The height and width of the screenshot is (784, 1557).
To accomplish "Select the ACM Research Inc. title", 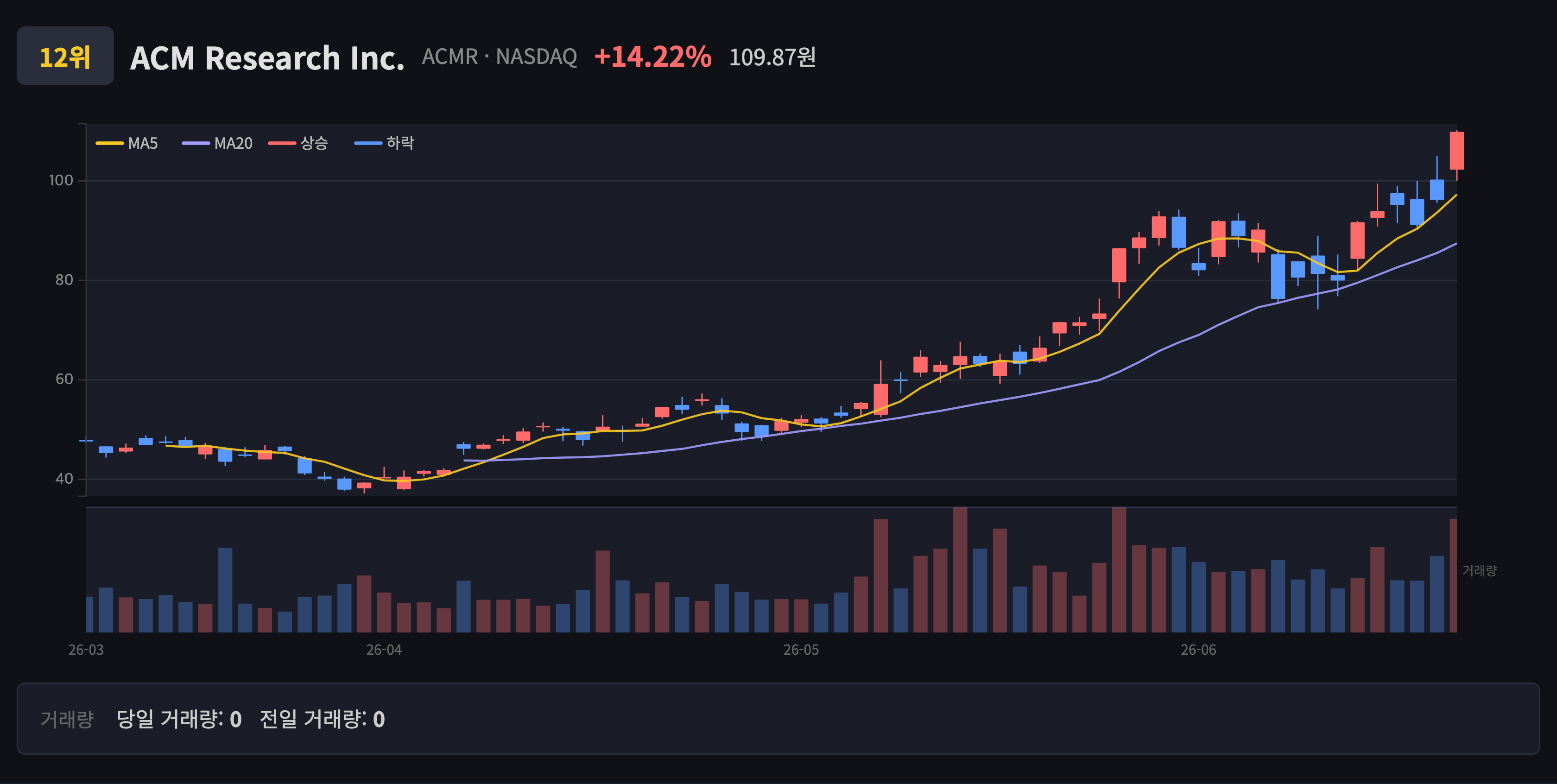I will point(267,58).
